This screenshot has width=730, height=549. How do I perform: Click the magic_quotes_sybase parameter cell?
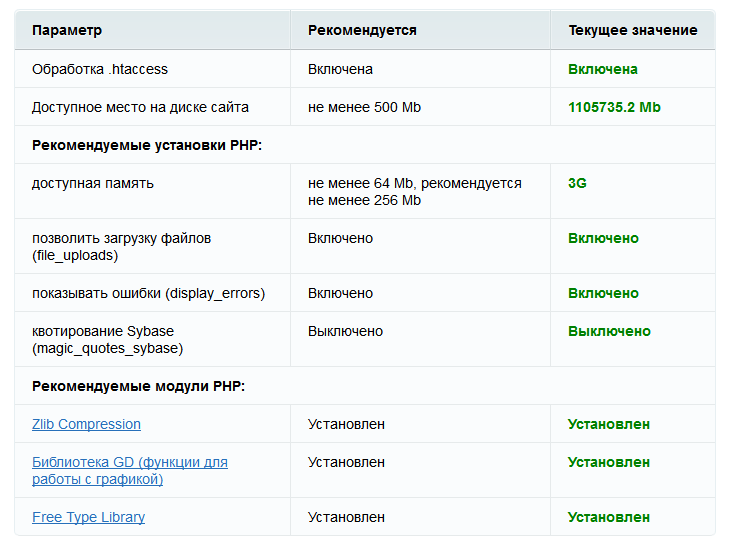click(107, 339)
